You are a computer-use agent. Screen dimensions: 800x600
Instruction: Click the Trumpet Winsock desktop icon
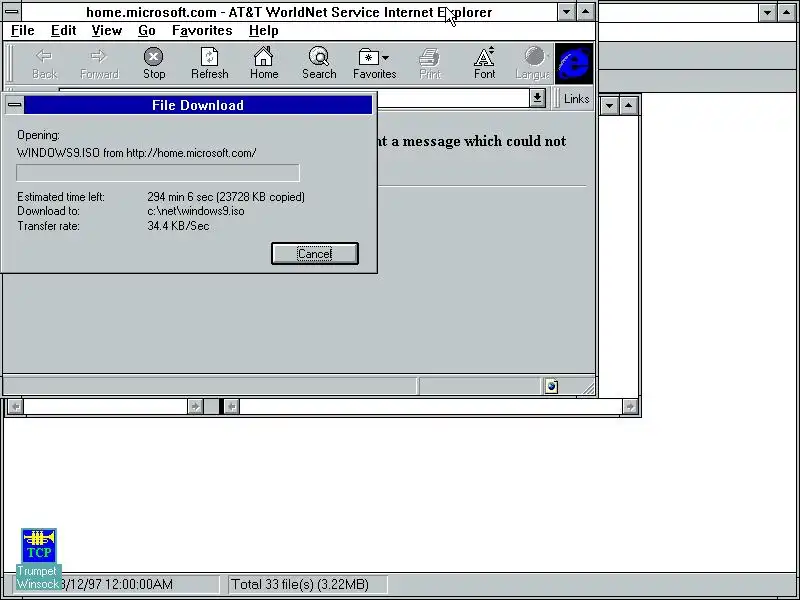point(38,559)
